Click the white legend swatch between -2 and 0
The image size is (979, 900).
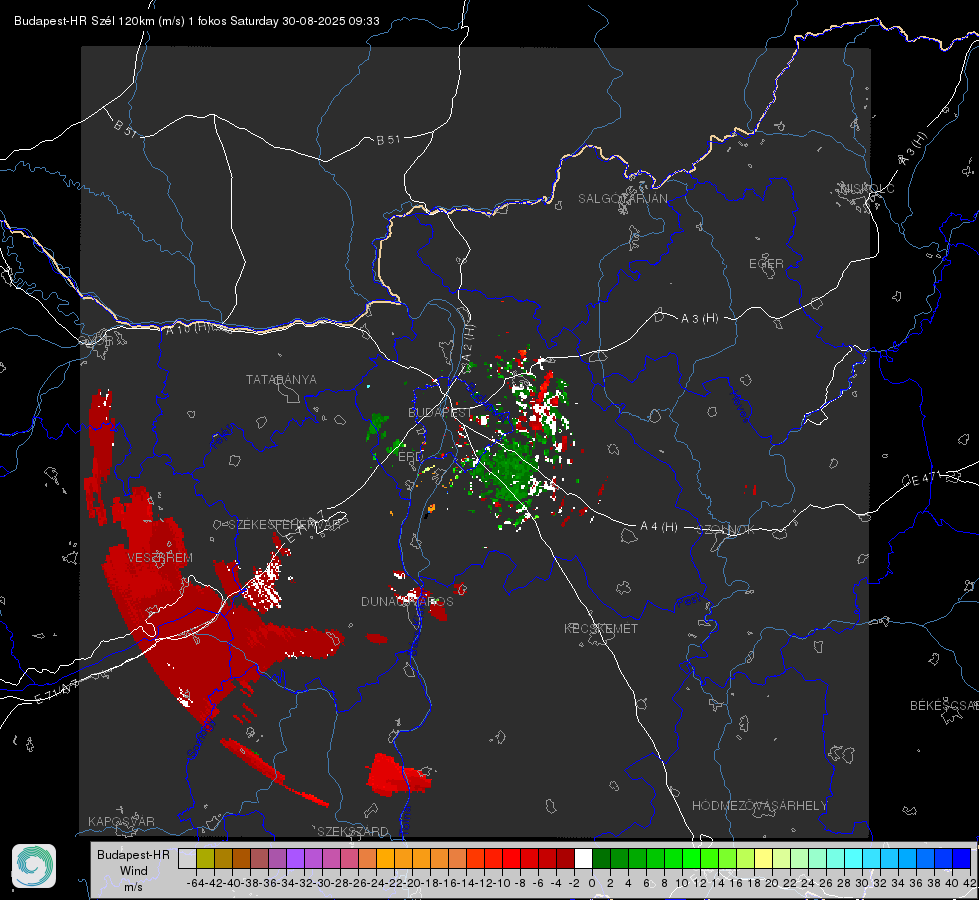tap(583, 858)
